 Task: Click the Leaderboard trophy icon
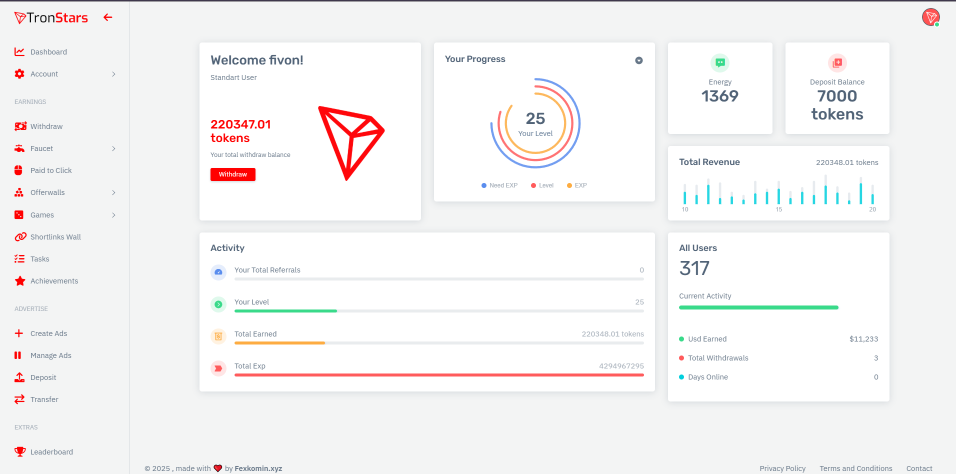[20, 452]
